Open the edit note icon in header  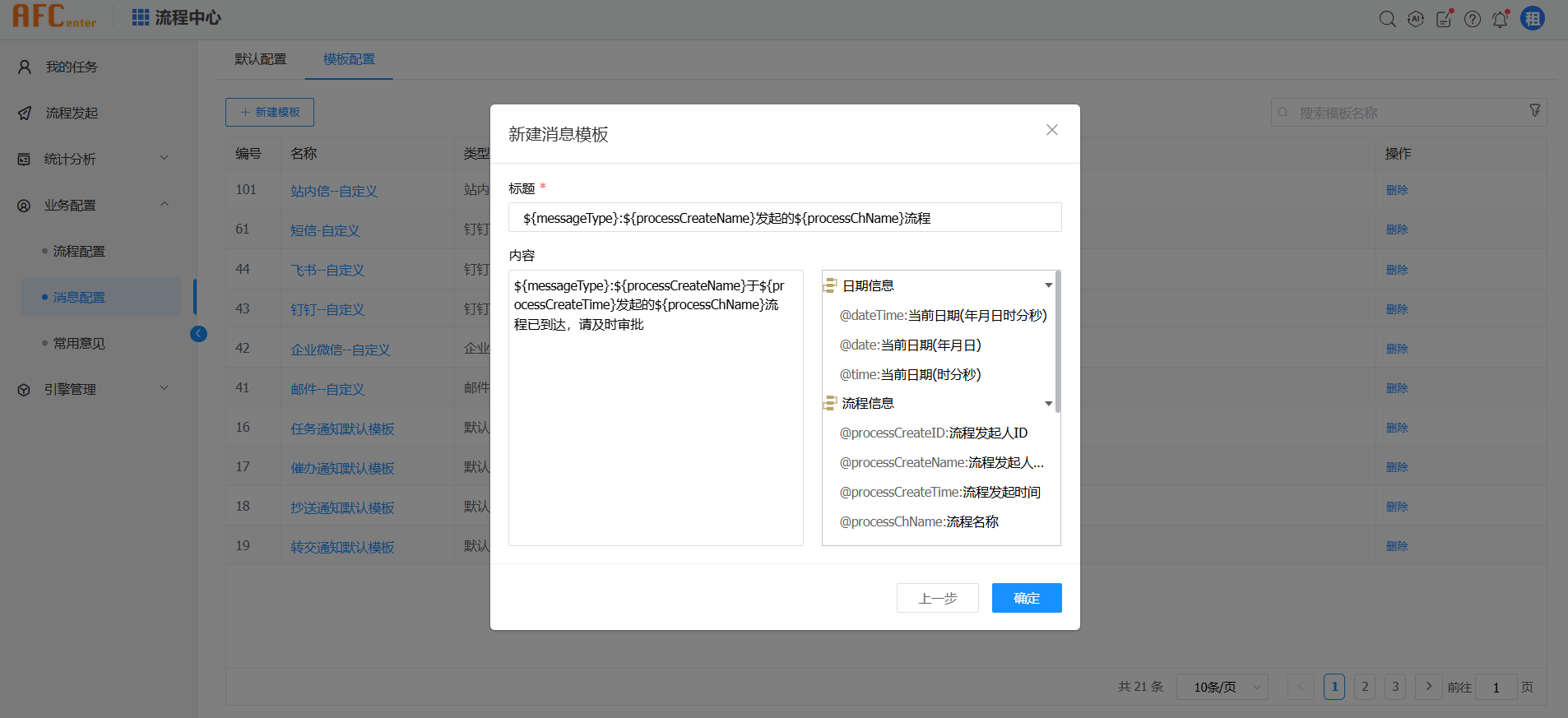(1444, 19)
